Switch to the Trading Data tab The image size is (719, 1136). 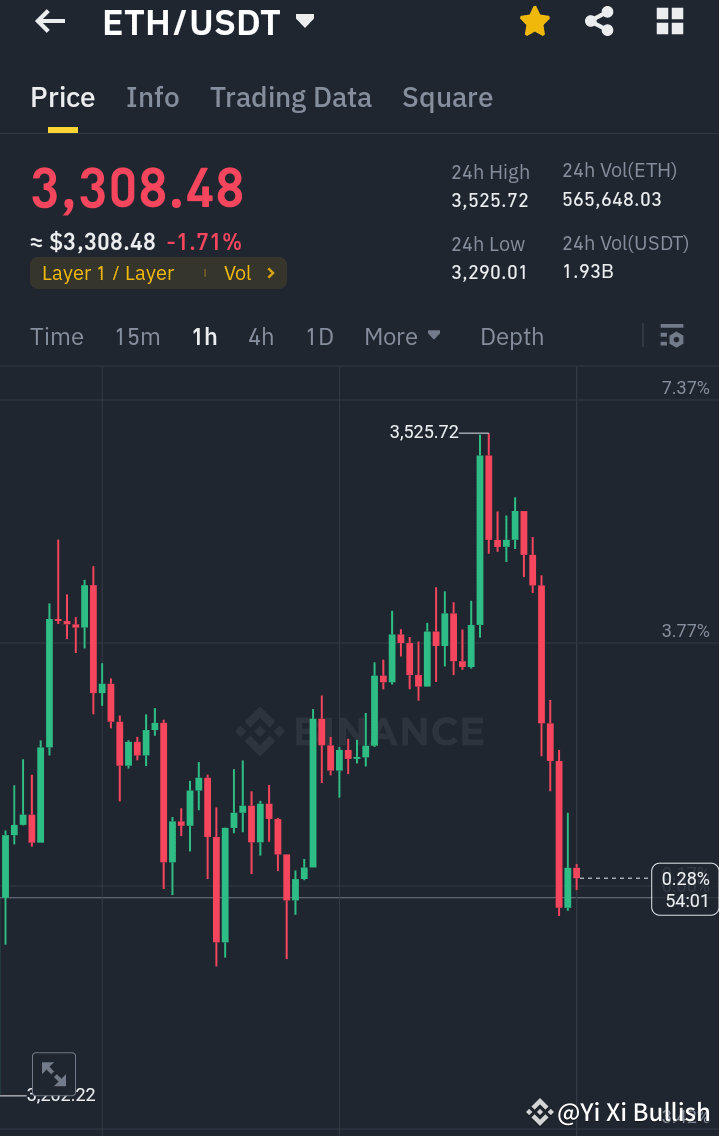(x=291, y=97)
